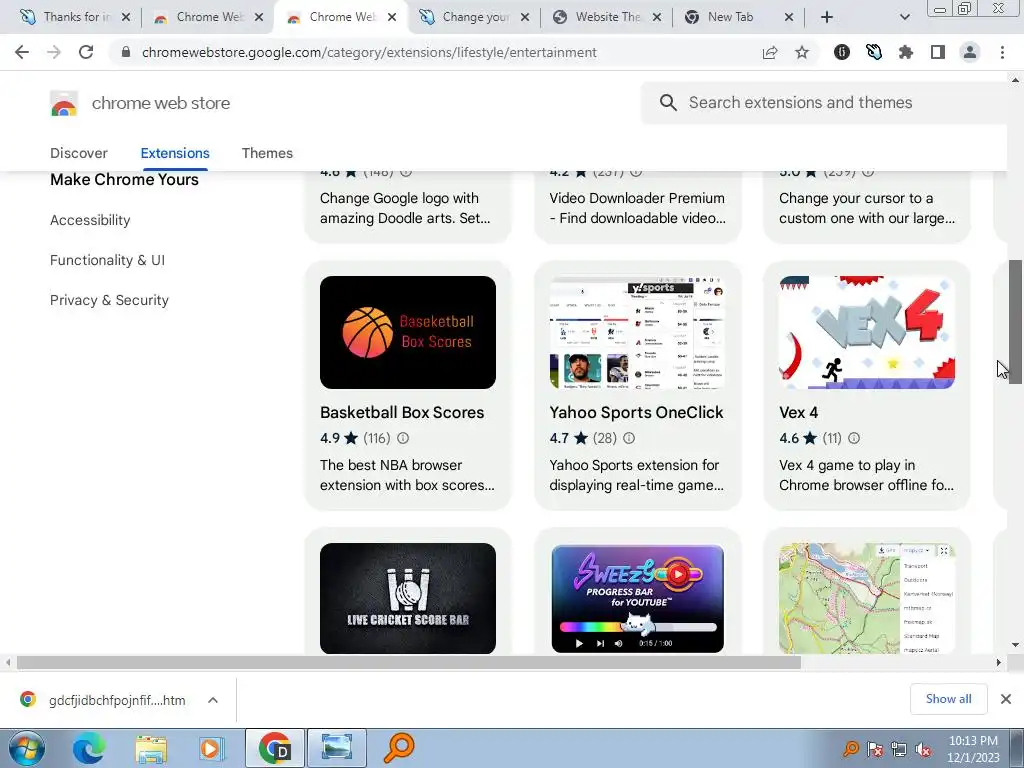Open the map extension thumbnail
The width and height of the screenshot is (1024, 768).
867,598
